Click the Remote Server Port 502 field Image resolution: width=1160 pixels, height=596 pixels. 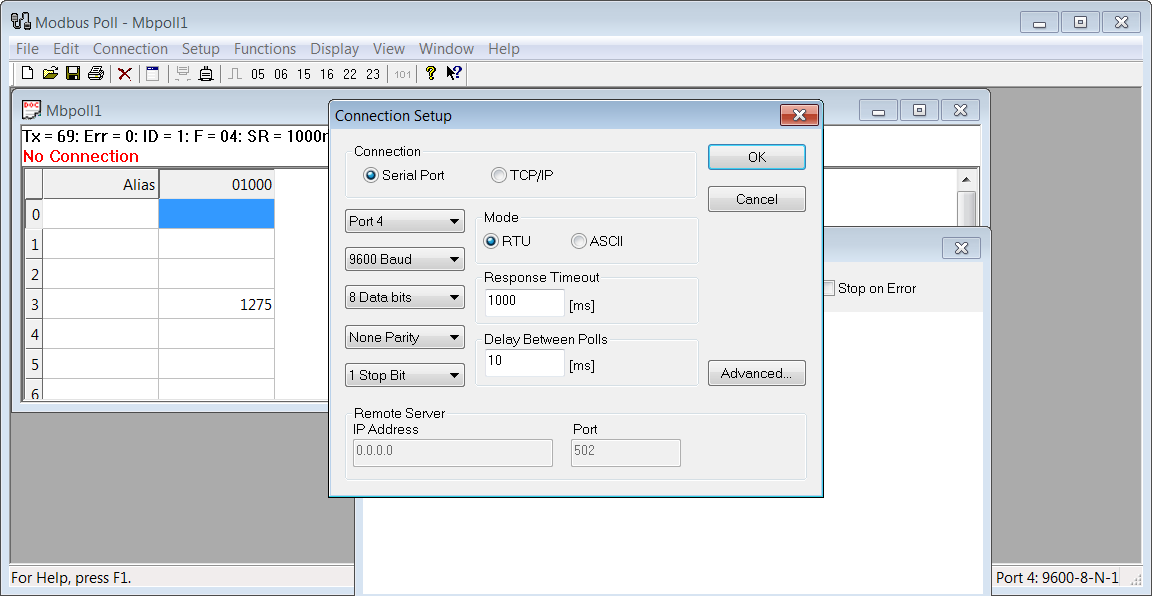(x=626, y=453)
